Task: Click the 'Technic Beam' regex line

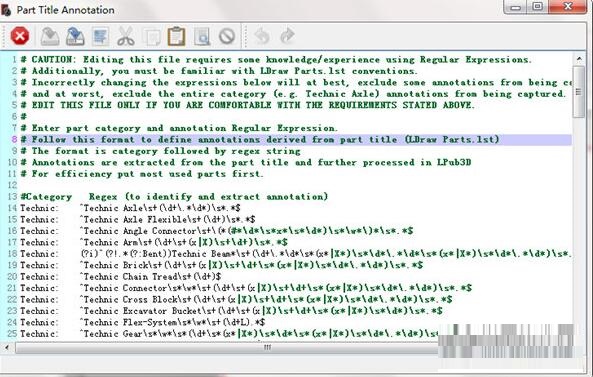Action: pos(296,254)
